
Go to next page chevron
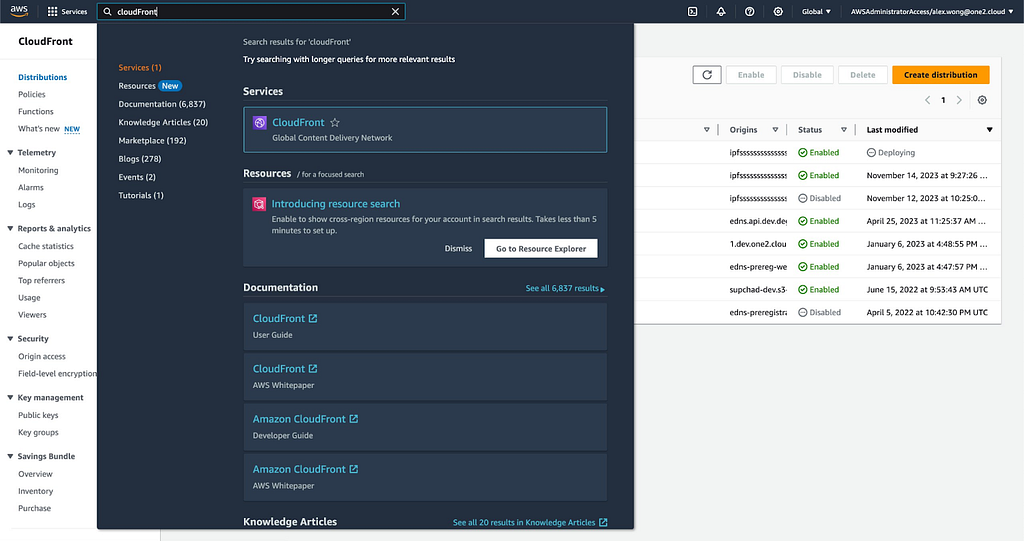coord(959,100)
